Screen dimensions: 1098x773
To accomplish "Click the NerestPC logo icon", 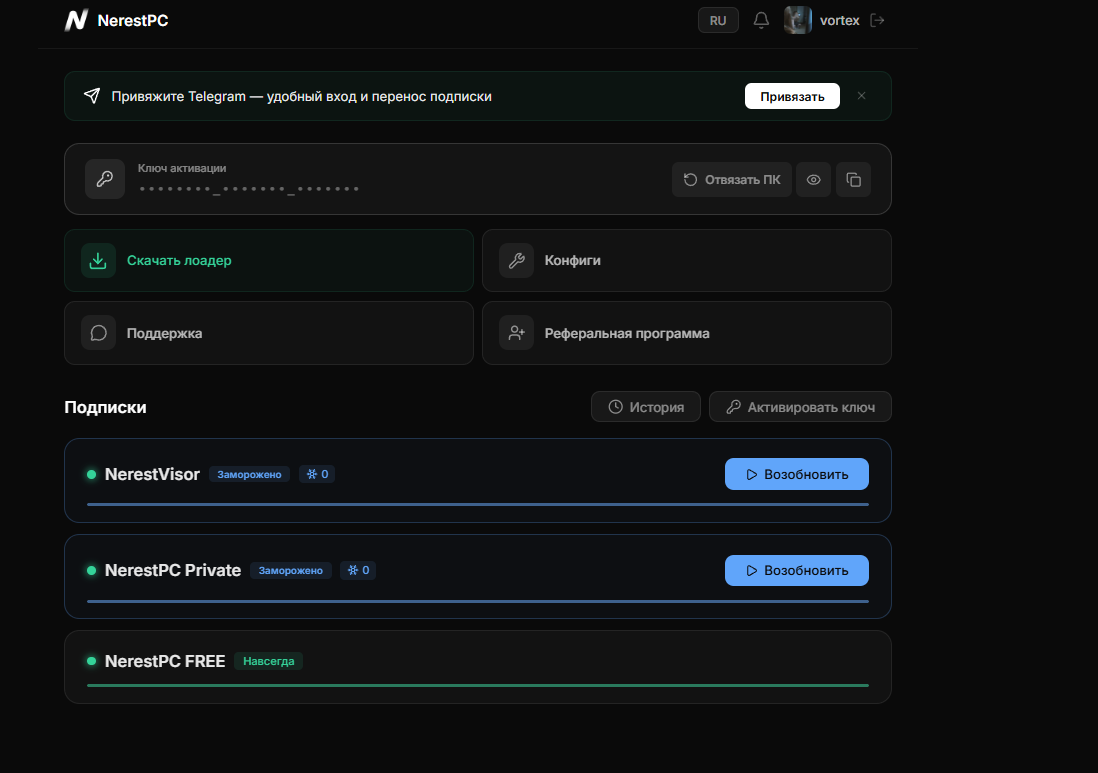I will 76,20.
